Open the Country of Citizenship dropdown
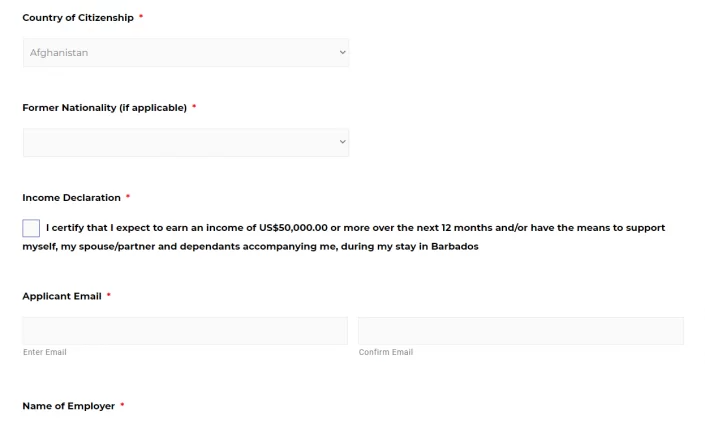The width and height of the screenshot is (705, 424). (186, 53)
